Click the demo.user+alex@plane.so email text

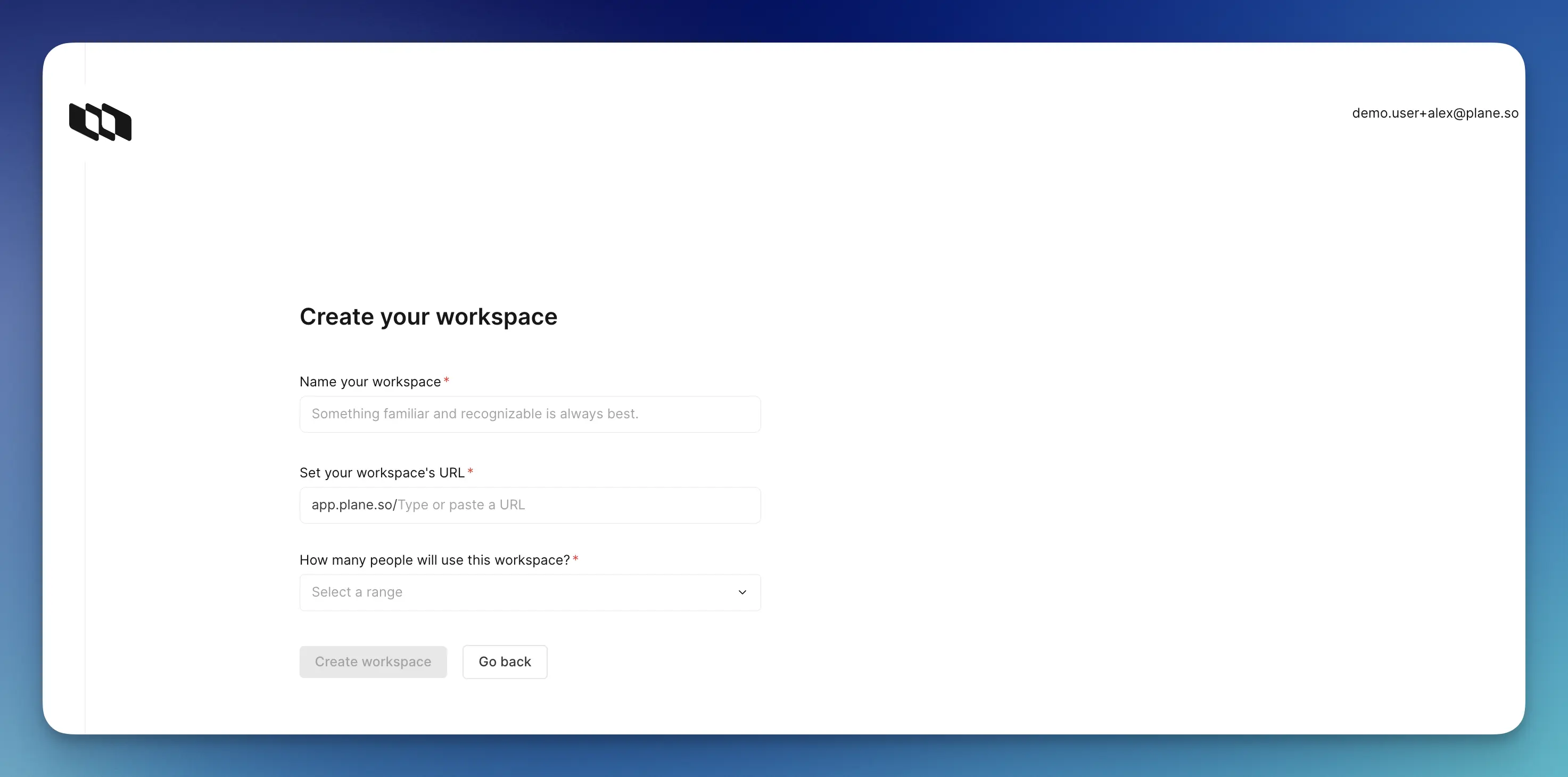[1435, 113]
